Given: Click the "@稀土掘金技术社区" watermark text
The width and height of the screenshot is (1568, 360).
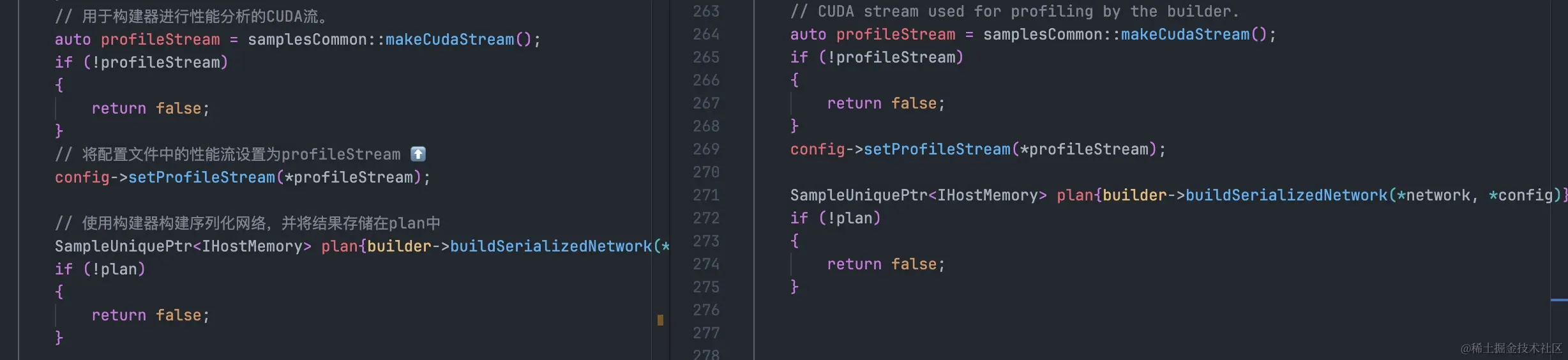Looking at the screenshot, I should 1511,348.
